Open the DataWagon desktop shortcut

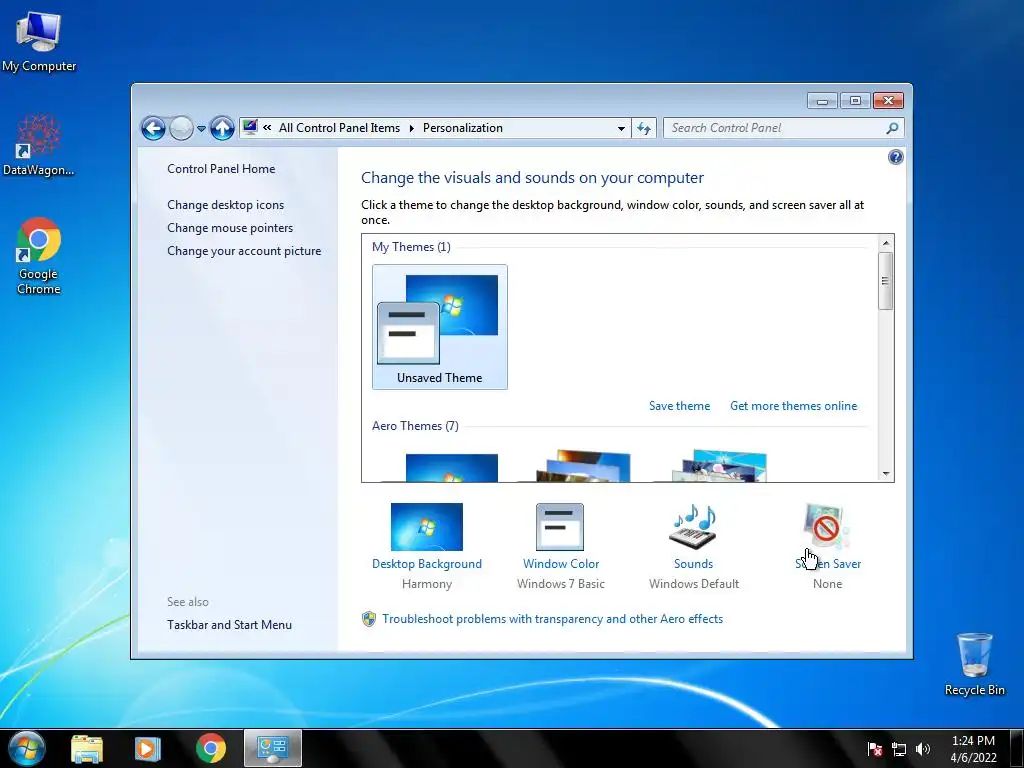[x=39, y=145]
